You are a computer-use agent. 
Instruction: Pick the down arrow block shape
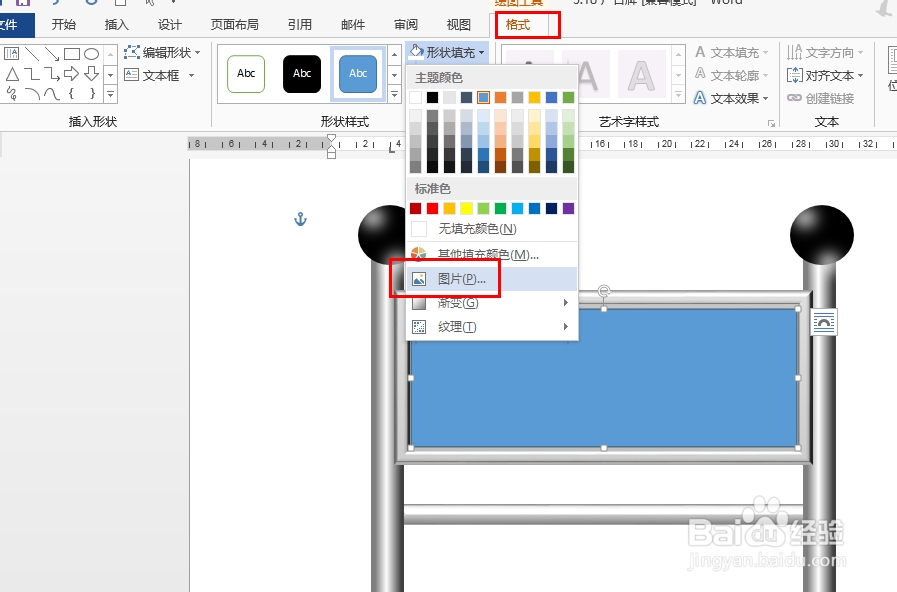tap(91, 73)
